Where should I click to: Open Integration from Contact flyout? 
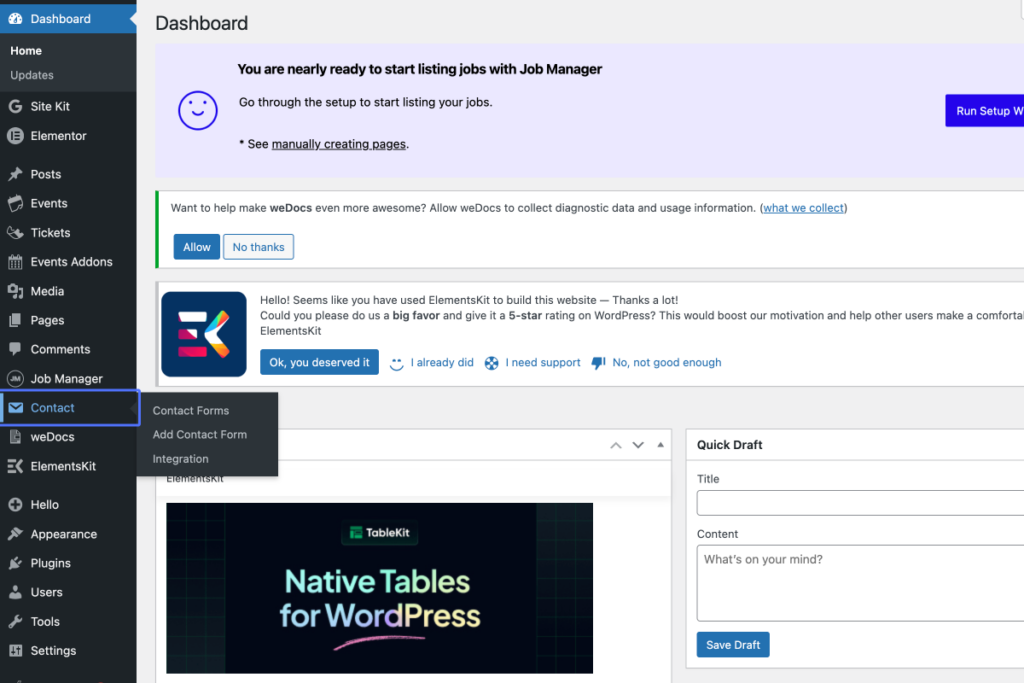pyautogui.click(x=180, y=459)
